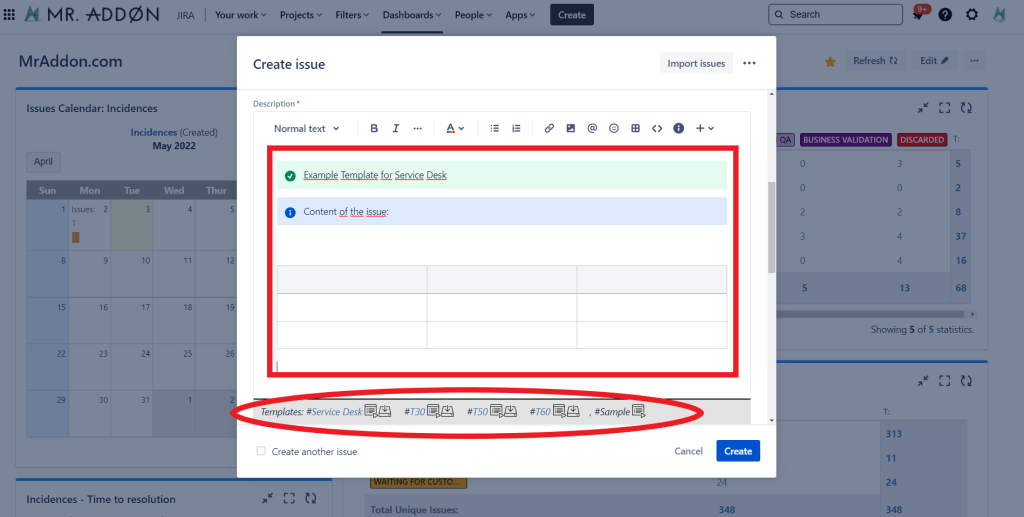
Task: Open the Normal text style dropdown
Action: tap(307, 128)
